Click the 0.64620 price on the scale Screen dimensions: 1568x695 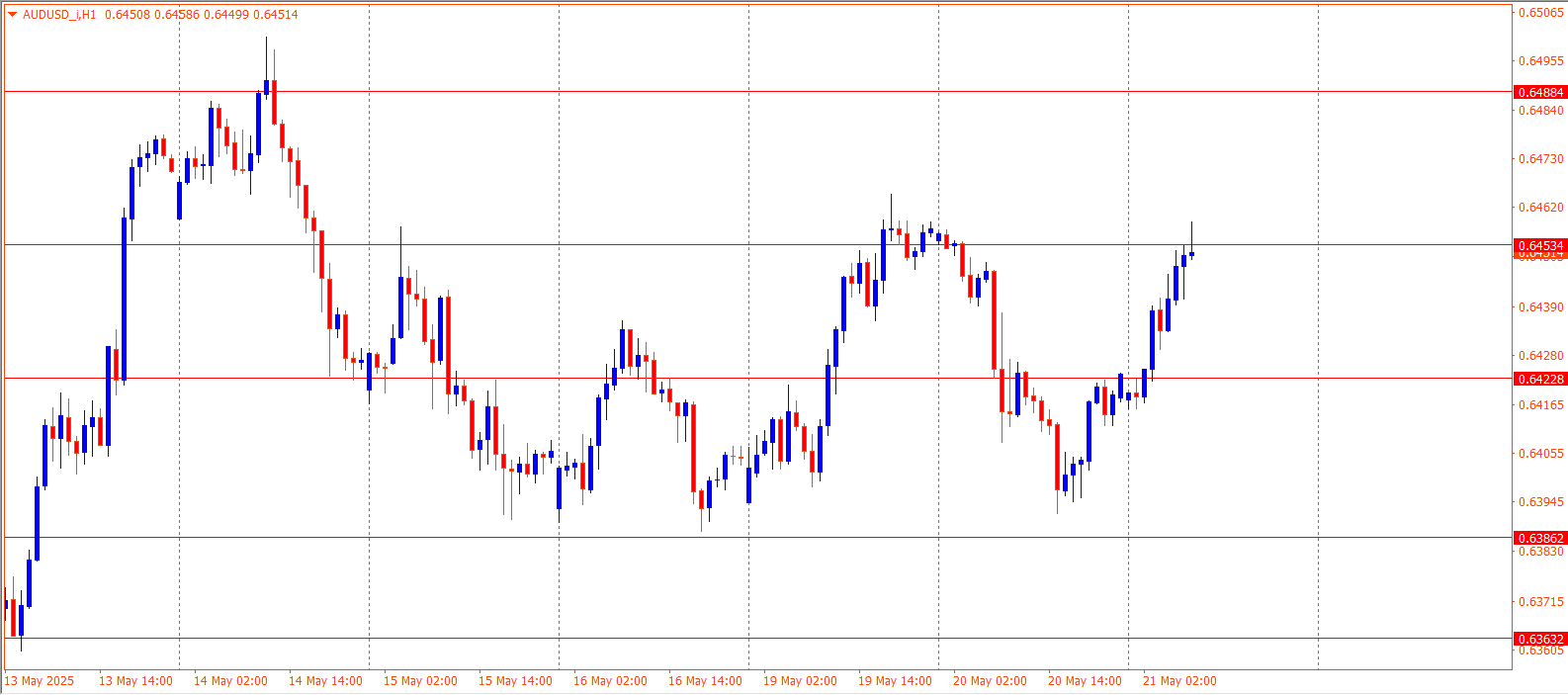1541,208
